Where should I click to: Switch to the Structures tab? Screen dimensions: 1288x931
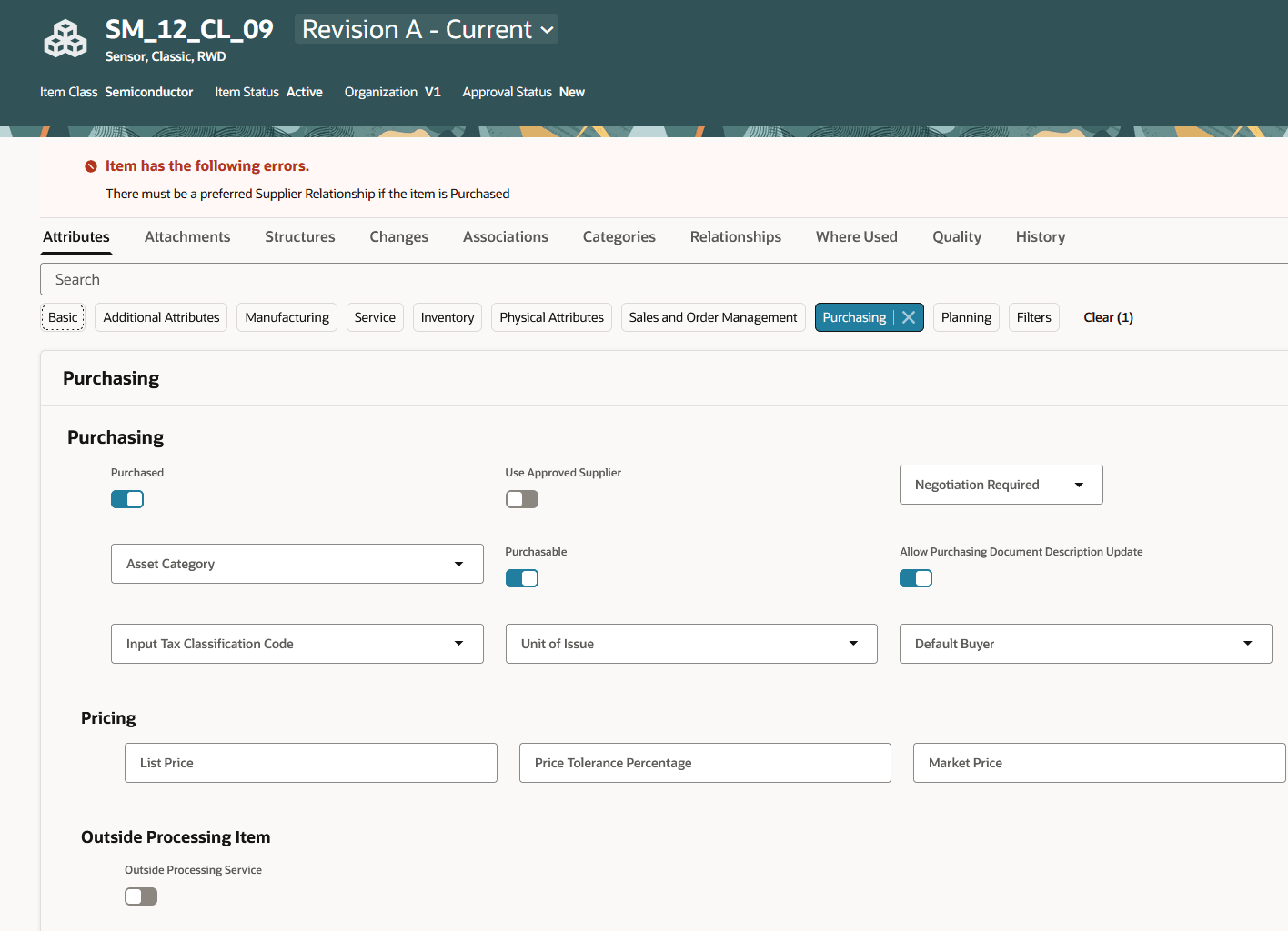300,236
